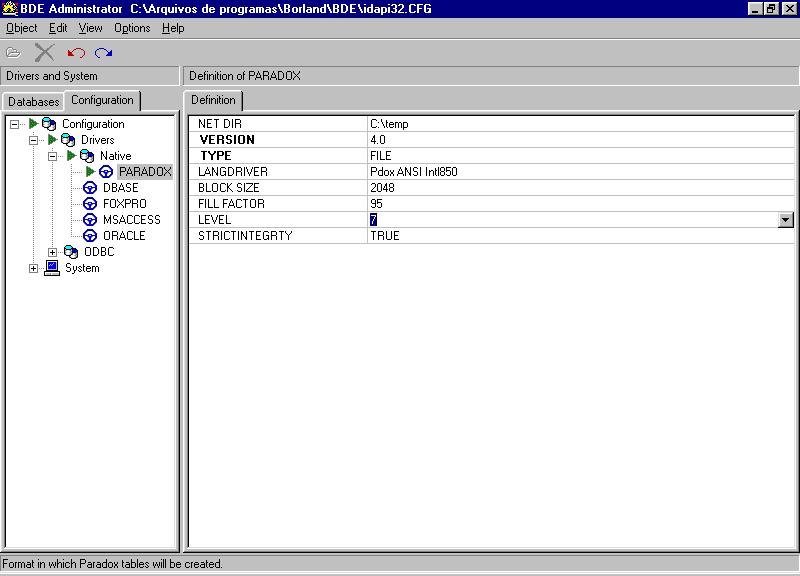
Task: Click the NET DIR parameter name
Action: [x=220, y=124]
